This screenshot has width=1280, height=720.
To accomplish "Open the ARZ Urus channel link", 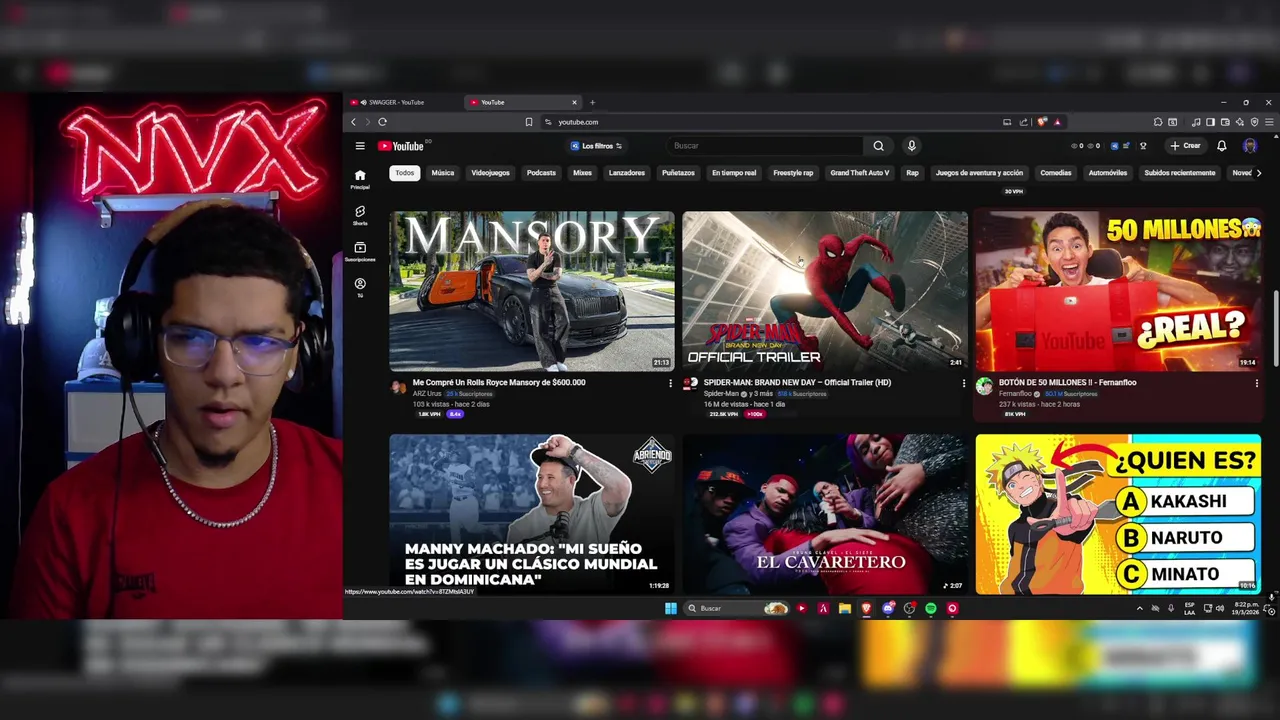I will pyautogui.click(x=427, y=394).
